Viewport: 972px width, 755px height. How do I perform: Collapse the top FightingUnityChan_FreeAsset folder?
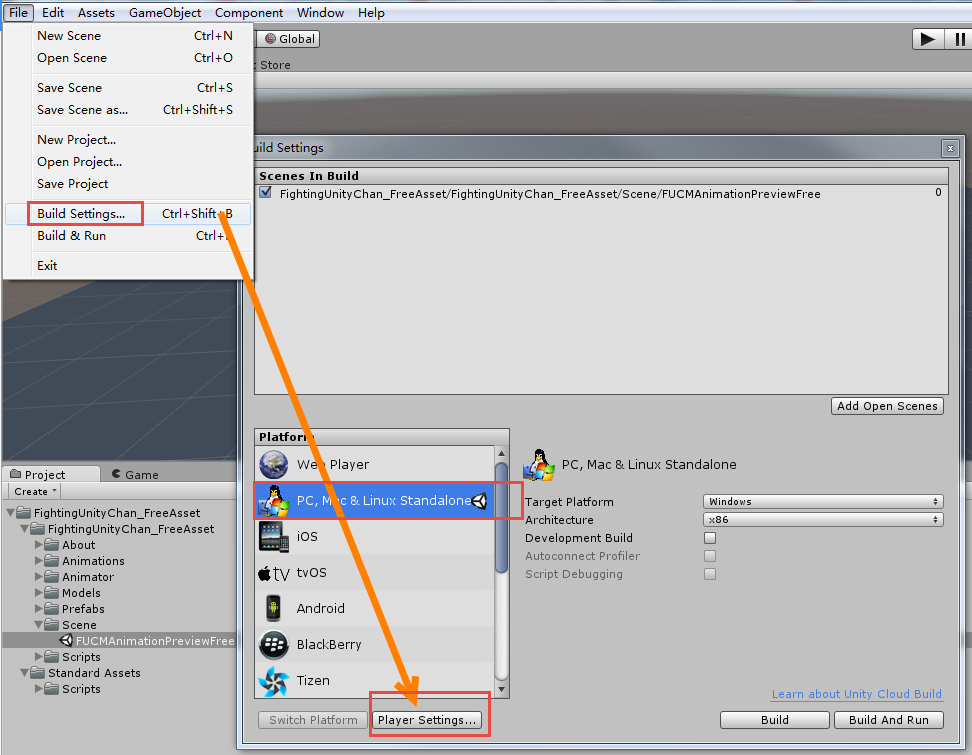[x=11, y=513]
